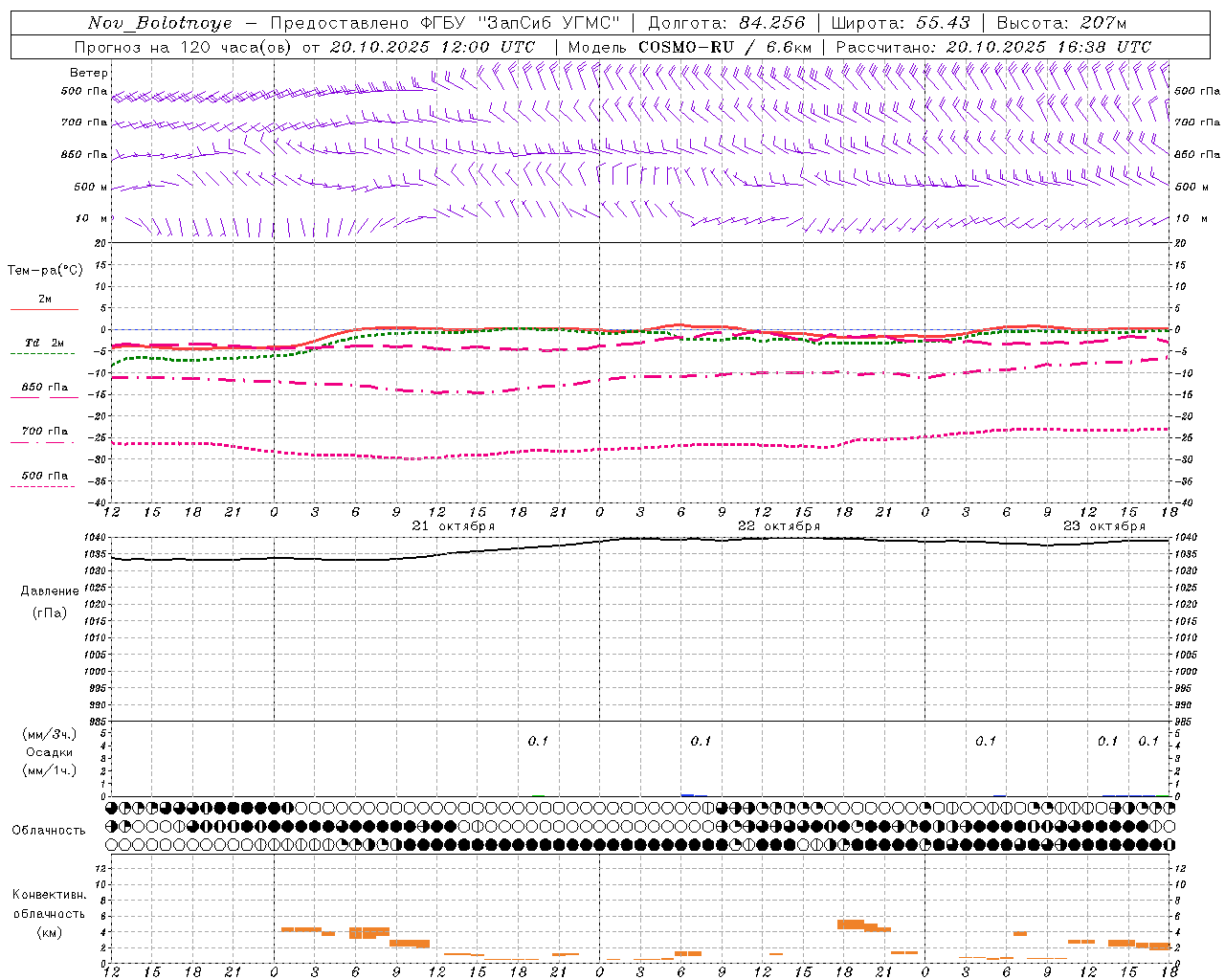Select the (гПа) unit label under Давление
The height and width of the screenshot is (980, 1225).
(50, 612)
